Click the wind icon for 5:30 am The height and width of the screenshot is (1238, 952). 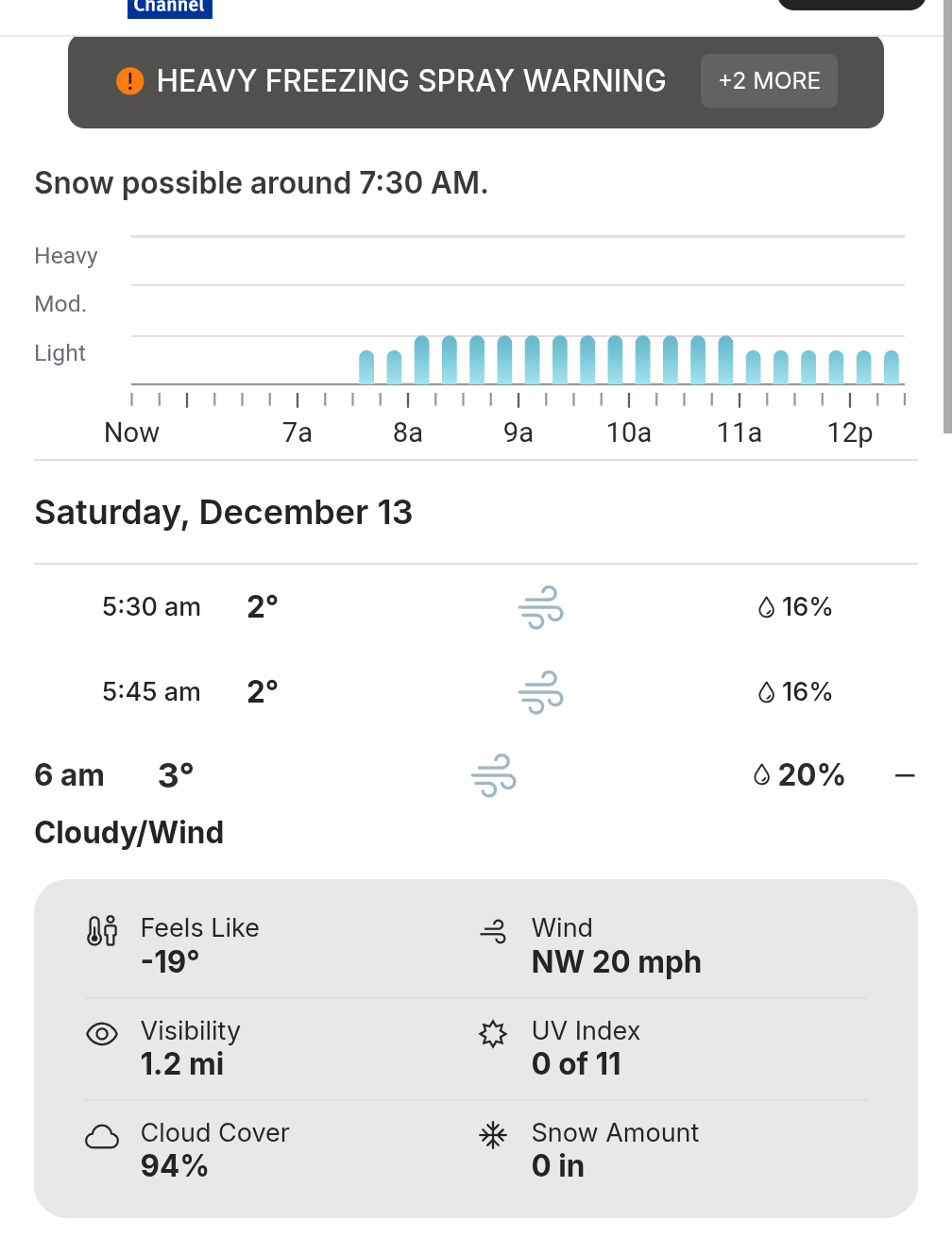[541, 607]
